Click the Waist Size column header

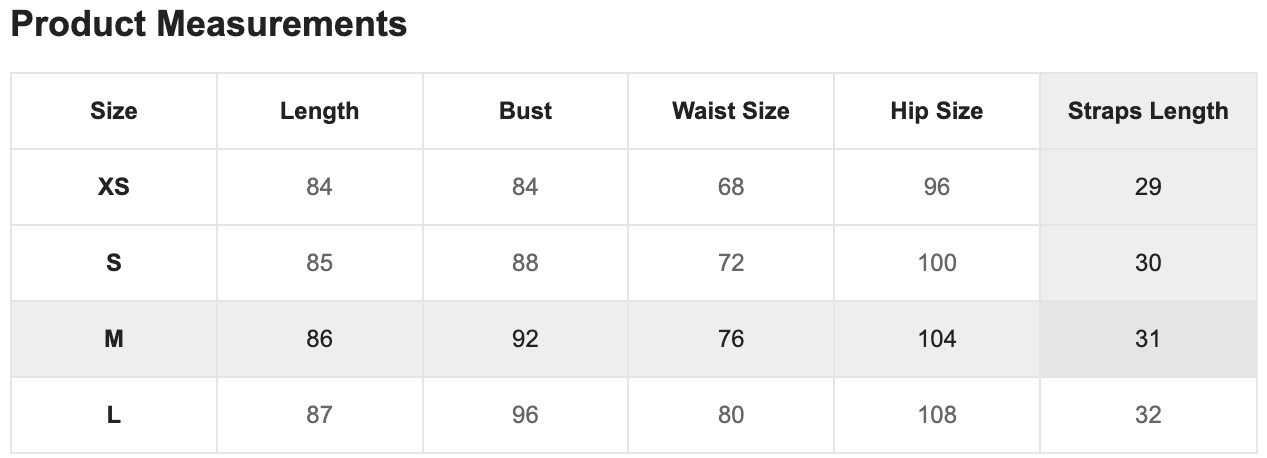tap(731, 111)
